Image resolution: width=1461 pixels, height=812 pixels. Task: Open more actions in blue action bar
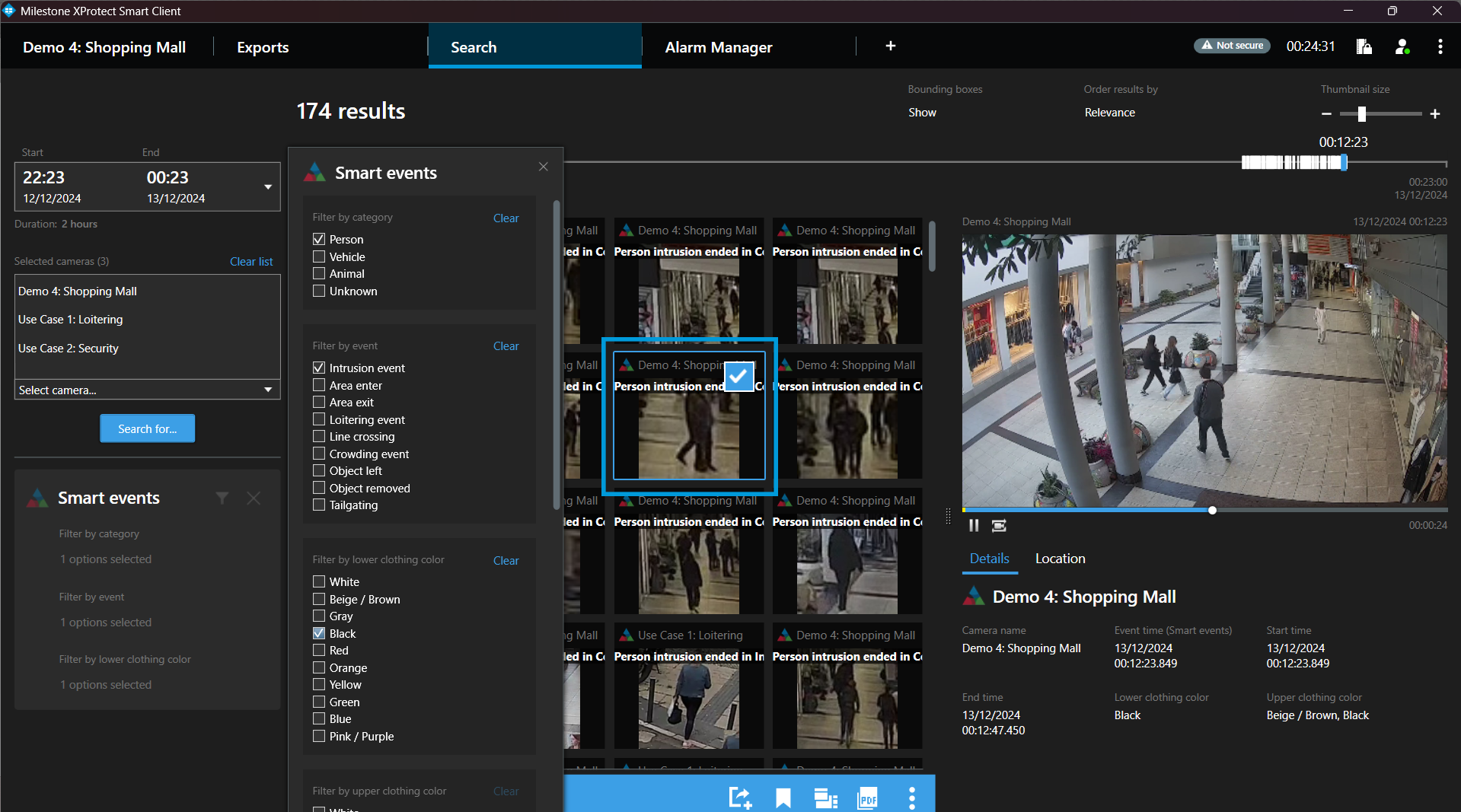coord(911,798)
